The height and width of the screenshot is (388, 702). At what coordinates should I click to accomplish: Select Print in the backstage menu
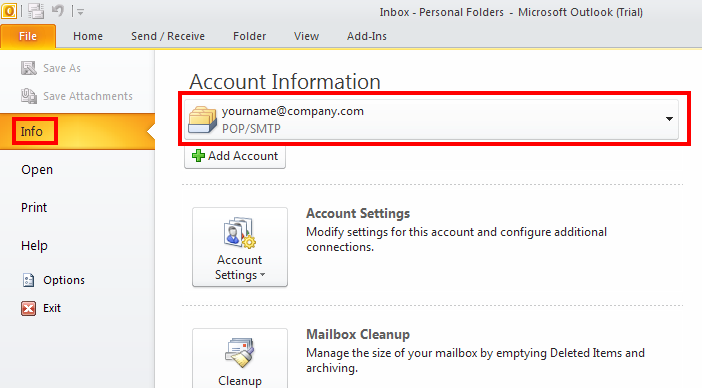(34, 208)
